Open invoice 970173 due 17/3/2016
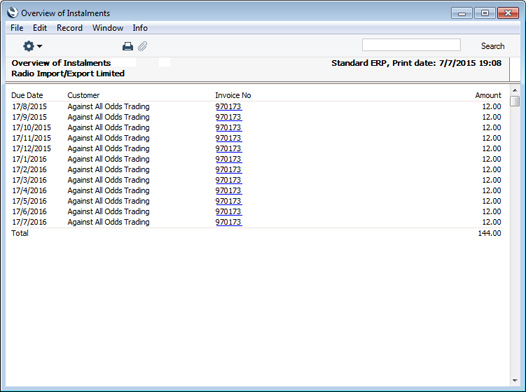 228,180
